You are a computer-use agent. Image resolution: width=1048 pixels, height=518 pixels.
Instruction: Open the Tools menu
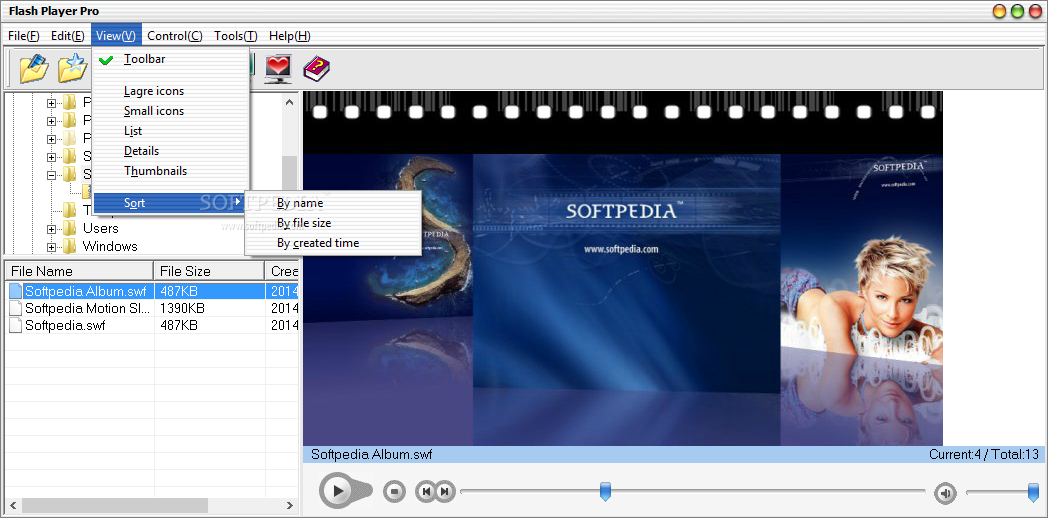pyautogui.click(x=235, y=36)
